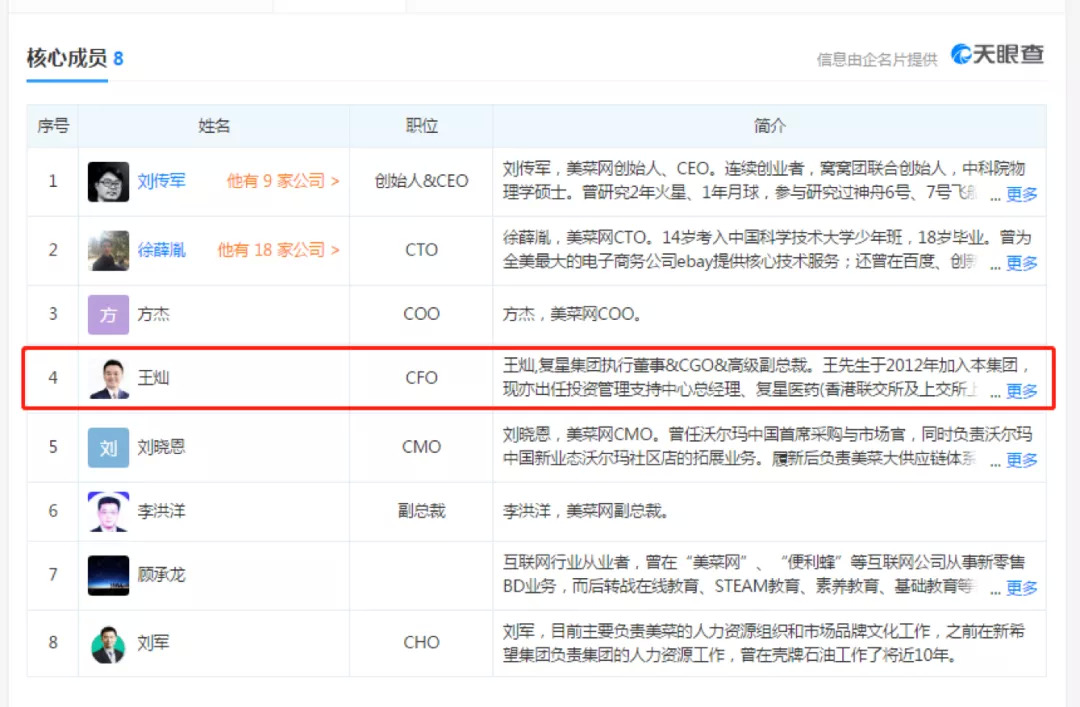The image size is (1080, 707).
Task: Expand 更多 in 徐薛胤's intro
Action: pos(1021,263)
